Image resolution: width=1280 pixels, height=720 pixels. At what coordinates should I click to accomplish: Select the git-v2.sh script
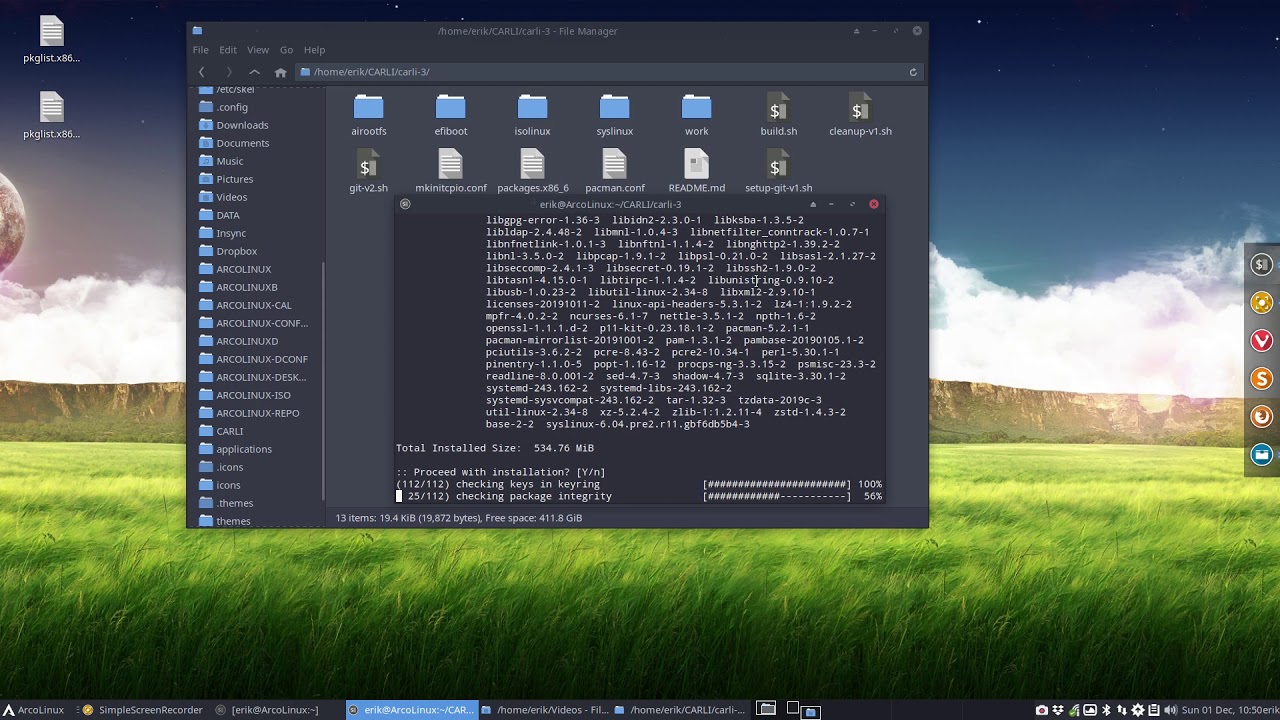point(369,172)
